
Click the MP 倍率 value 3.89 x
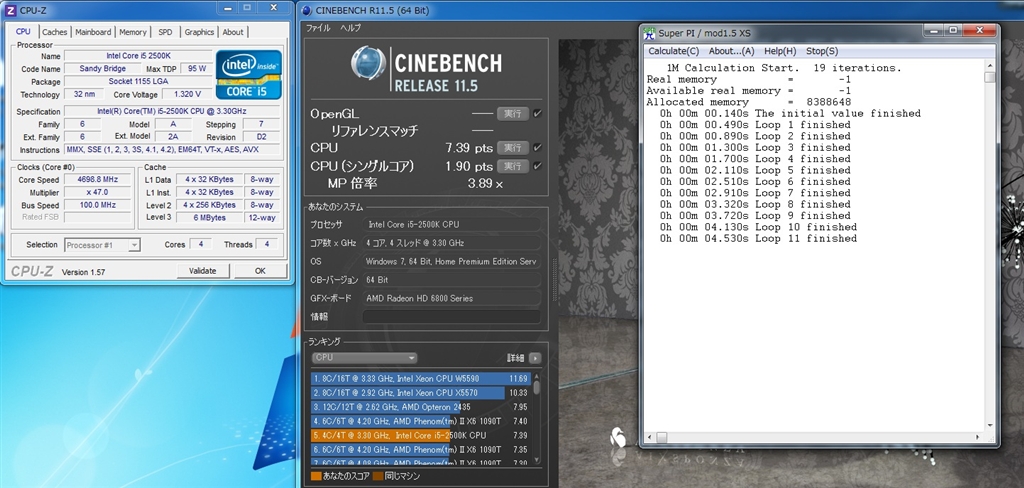485,184
